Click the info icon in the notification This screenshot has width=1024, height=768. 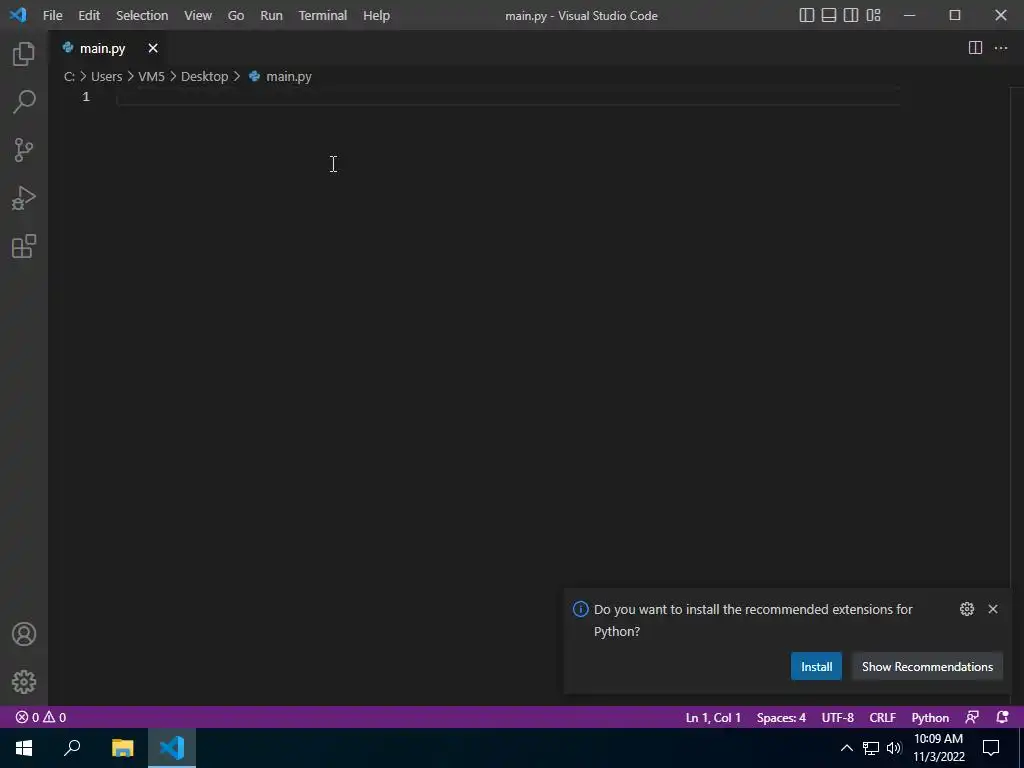pyautogui.click(x=581, y=609)
